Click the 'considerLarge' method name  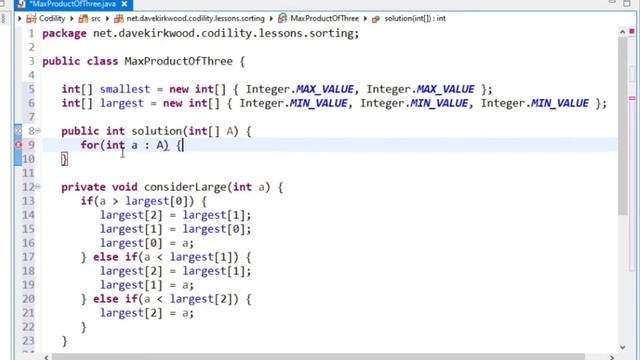(185, 187)
